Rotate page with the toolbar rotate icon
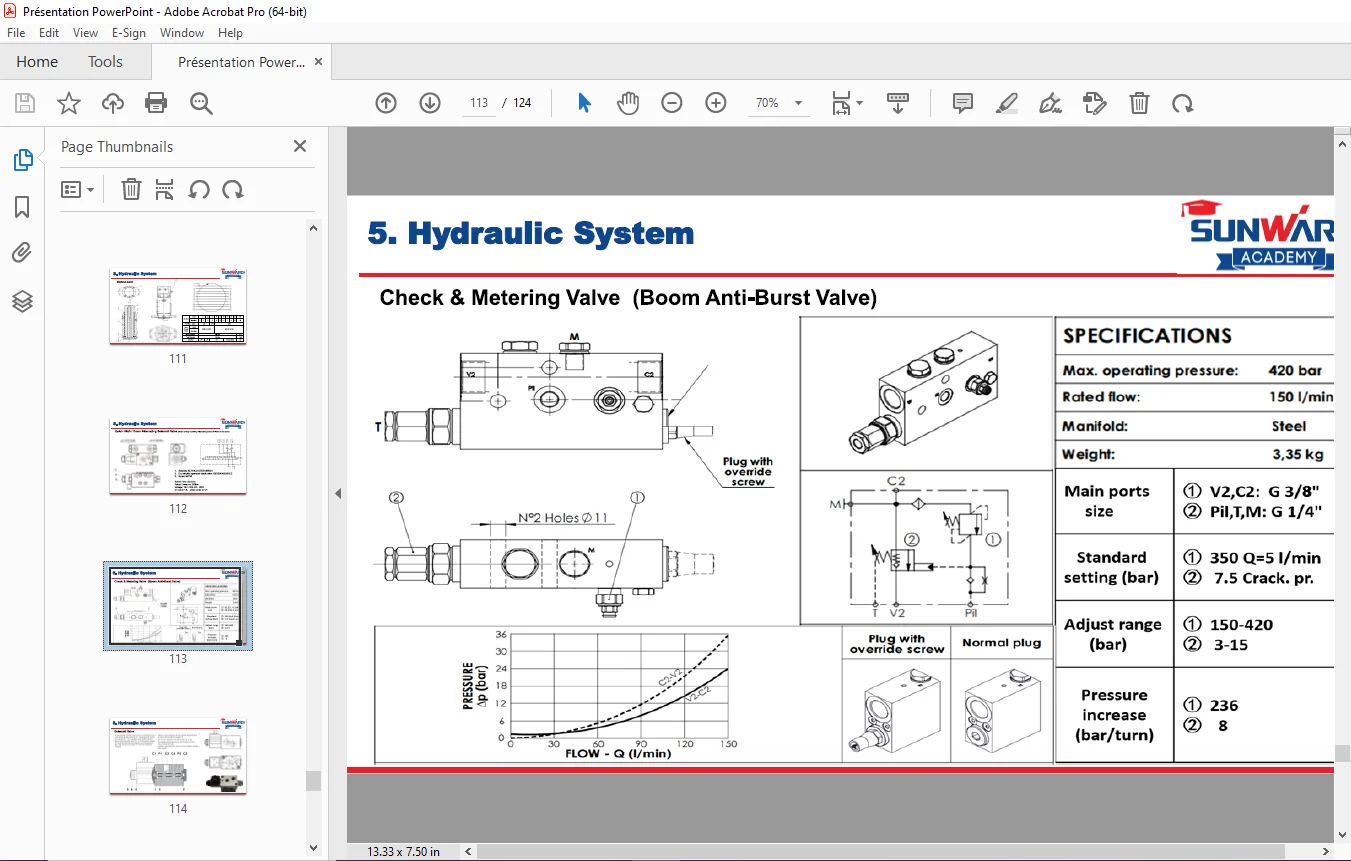The width and height of the screenshot is (1351, 861). tap(1183, 103)
